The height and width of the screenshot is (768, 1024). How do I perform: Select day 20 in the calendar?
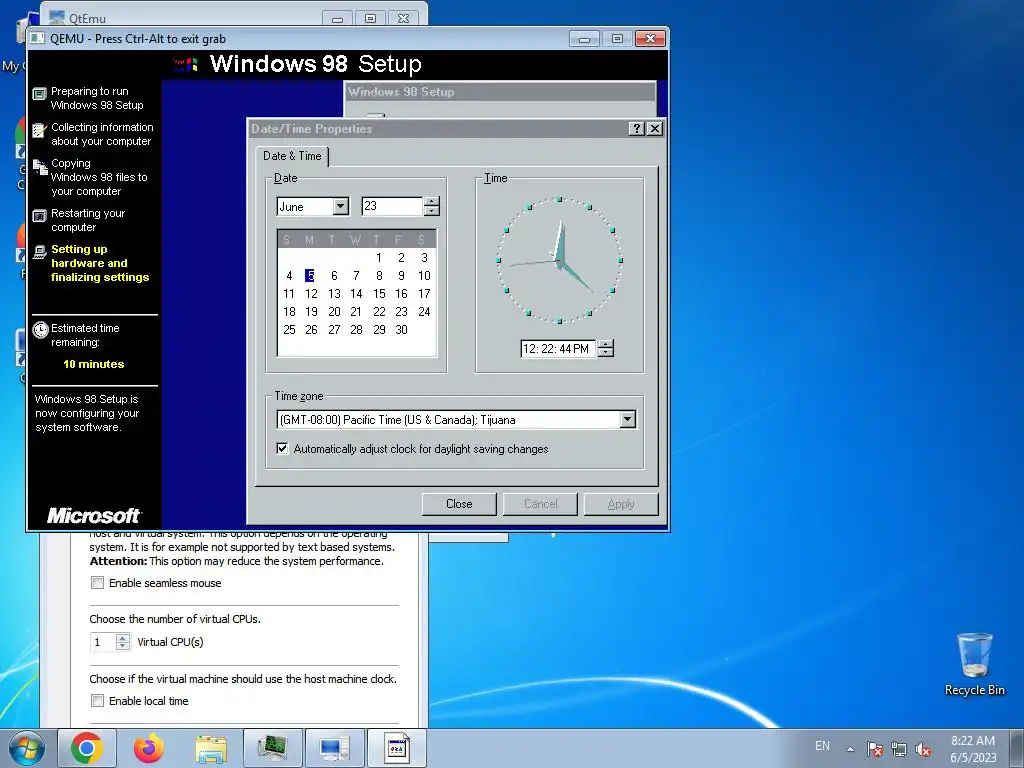[x=334, y=312]
